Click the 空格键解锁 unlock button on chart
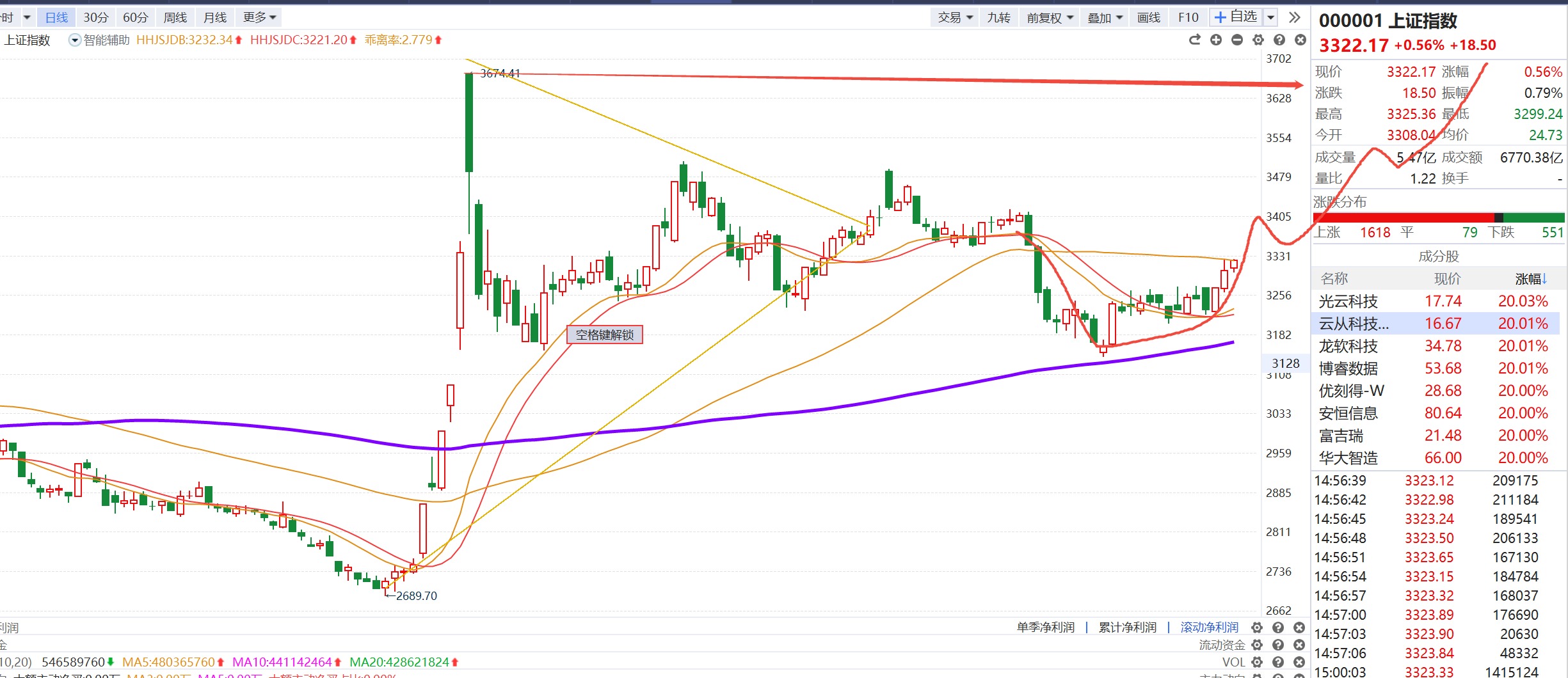Screen dimensions: 1568x678 (604, 335)
